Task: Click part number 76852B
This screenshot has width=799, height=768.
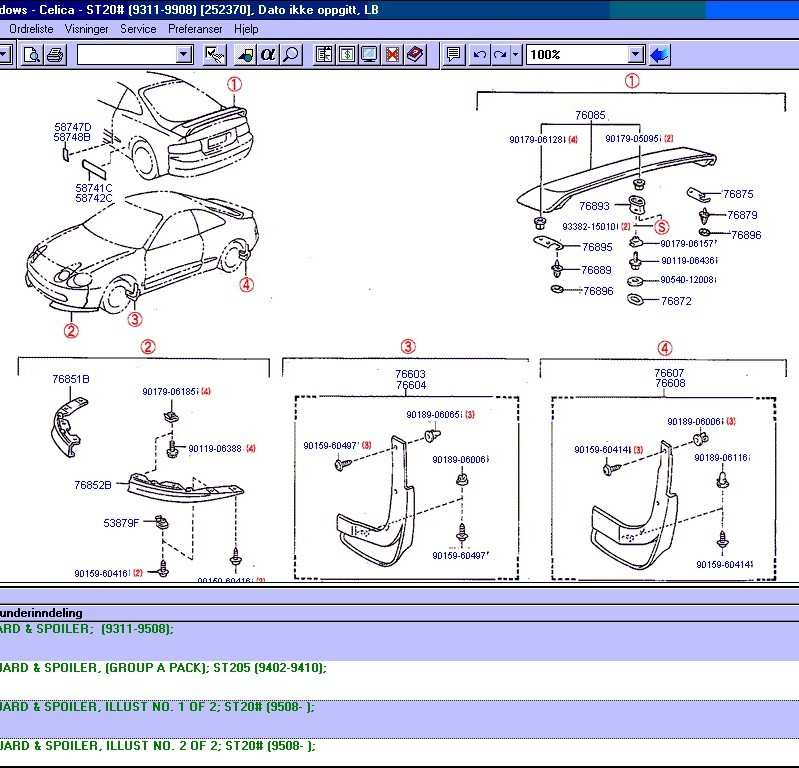Action: (x=93, y=485)
